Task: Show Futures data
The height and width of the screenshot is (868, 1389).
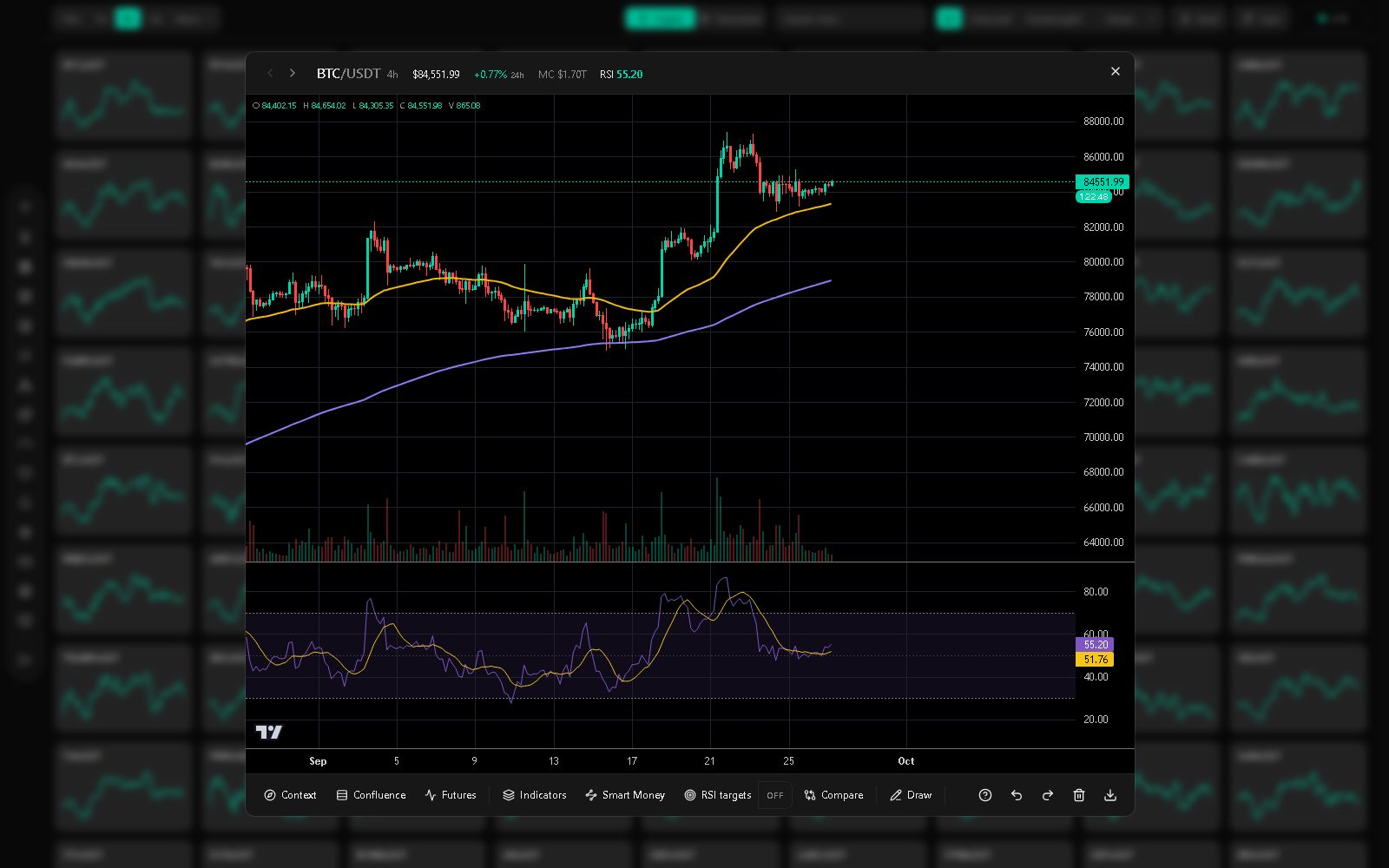Action: (x=451, y=795)
